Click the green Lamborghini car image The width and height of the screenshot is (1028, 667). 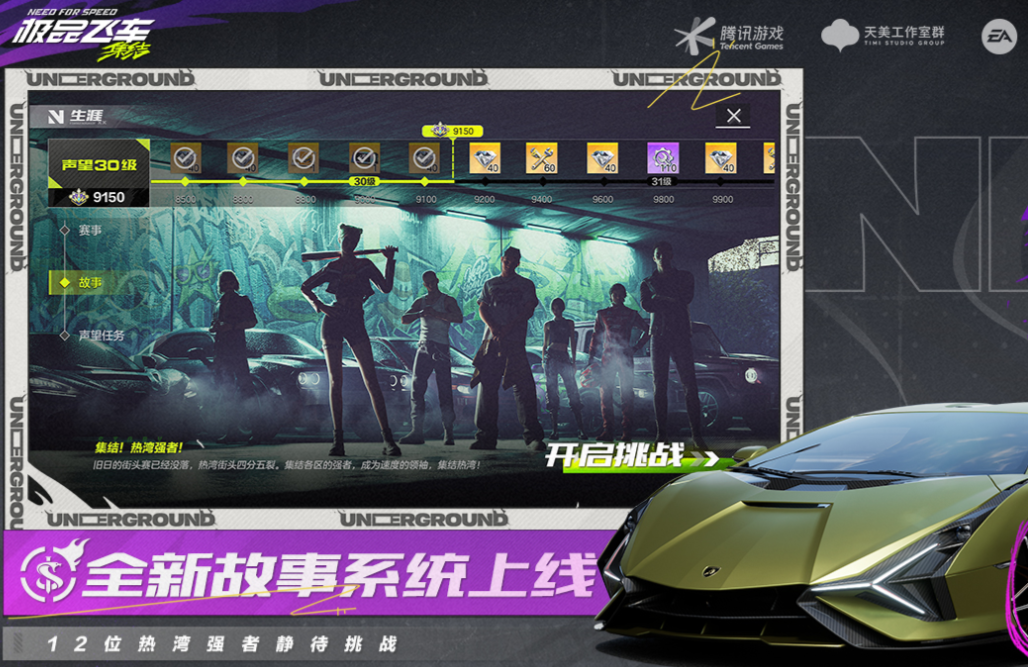813,531
